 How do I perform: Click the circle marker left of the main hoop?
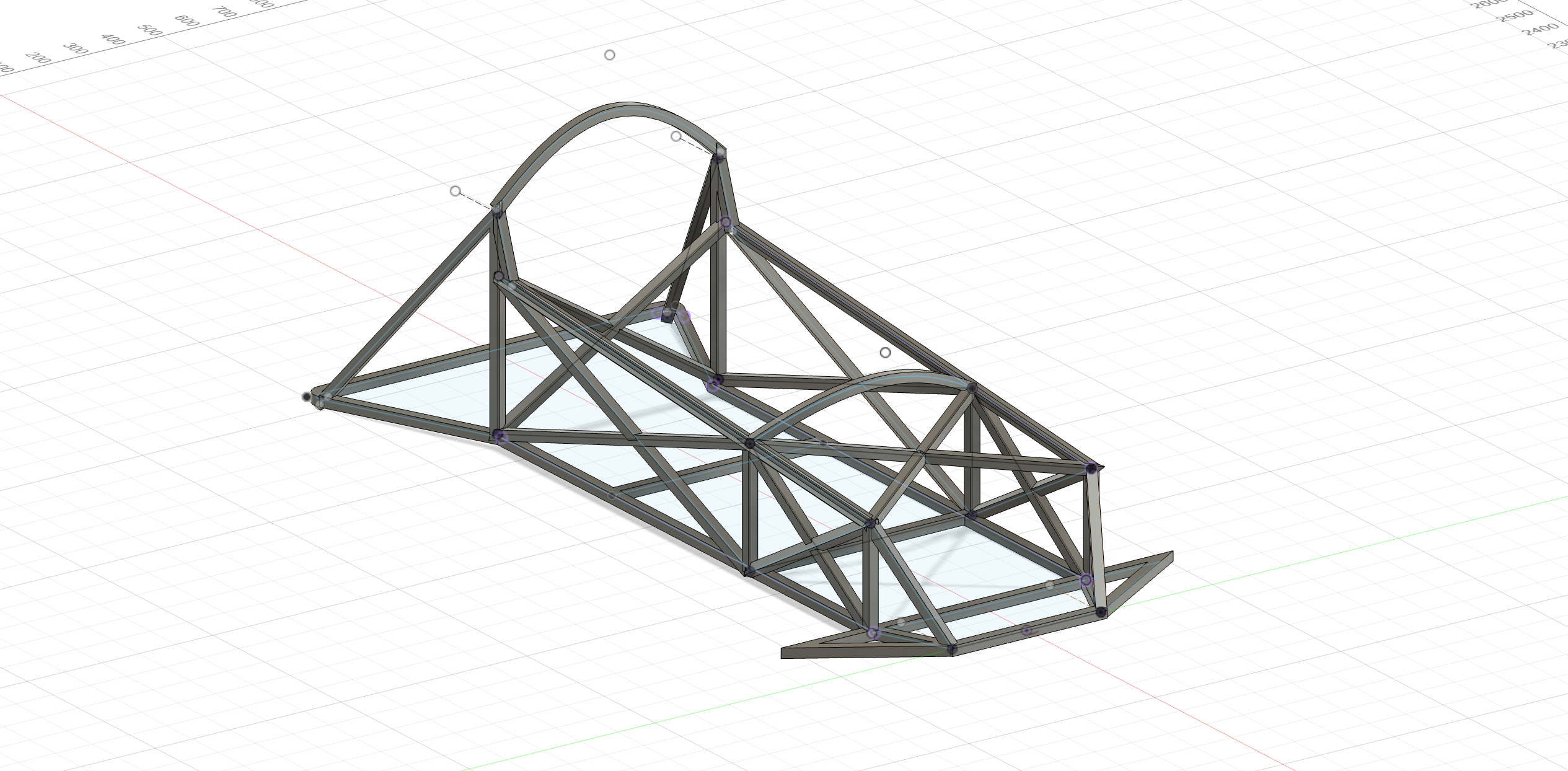[456, 192]
